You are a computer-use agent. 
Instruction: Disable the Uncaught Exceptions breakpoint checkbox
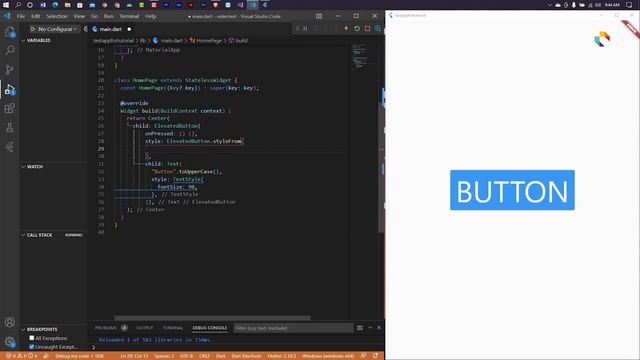pyautogui.click(x=31, y=347)
